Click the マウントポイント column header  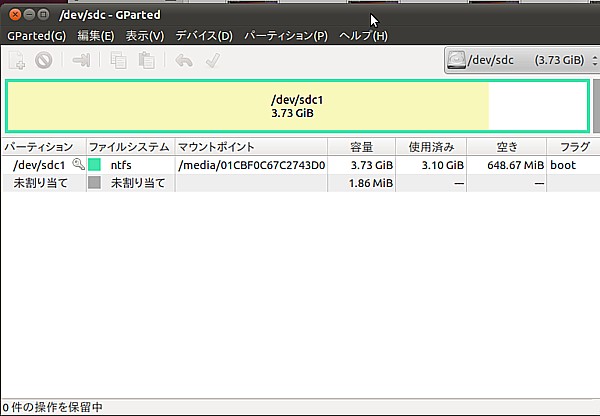251,147
